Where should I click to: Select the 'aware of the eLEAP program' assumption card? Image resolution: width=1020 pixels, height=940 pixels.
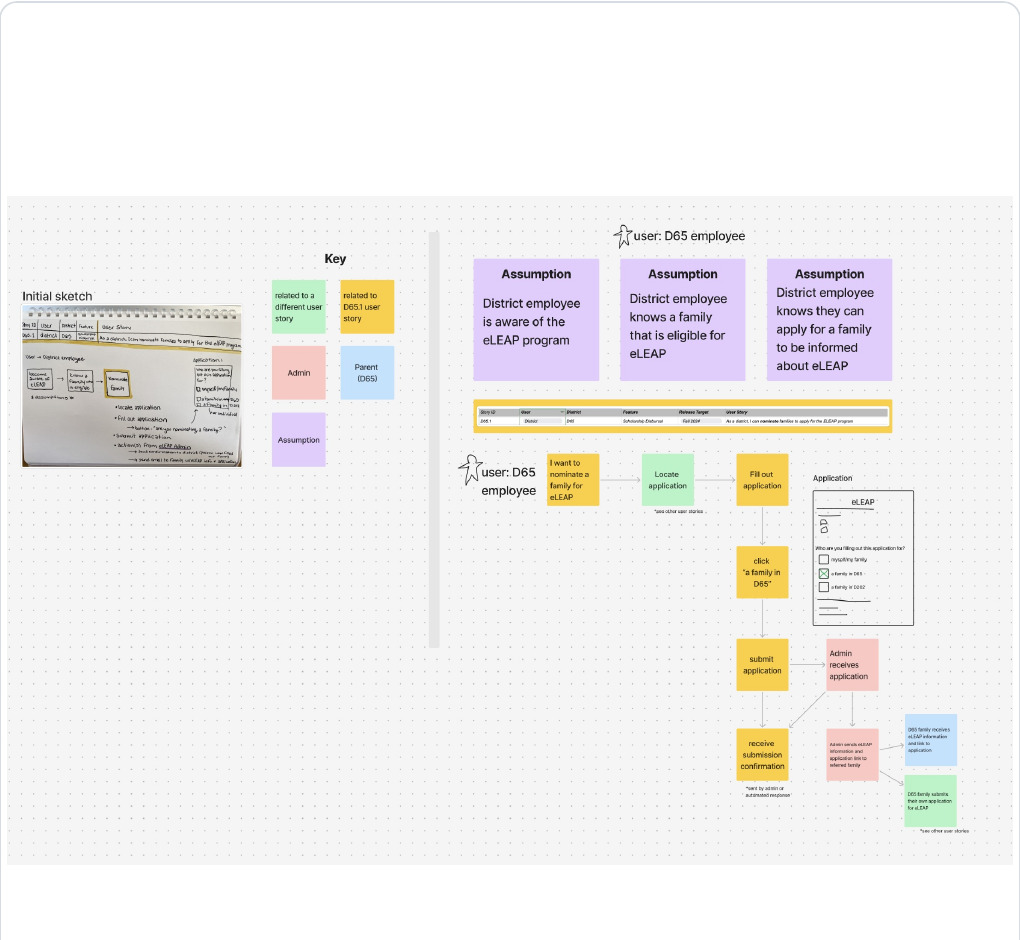click(536, 320)
